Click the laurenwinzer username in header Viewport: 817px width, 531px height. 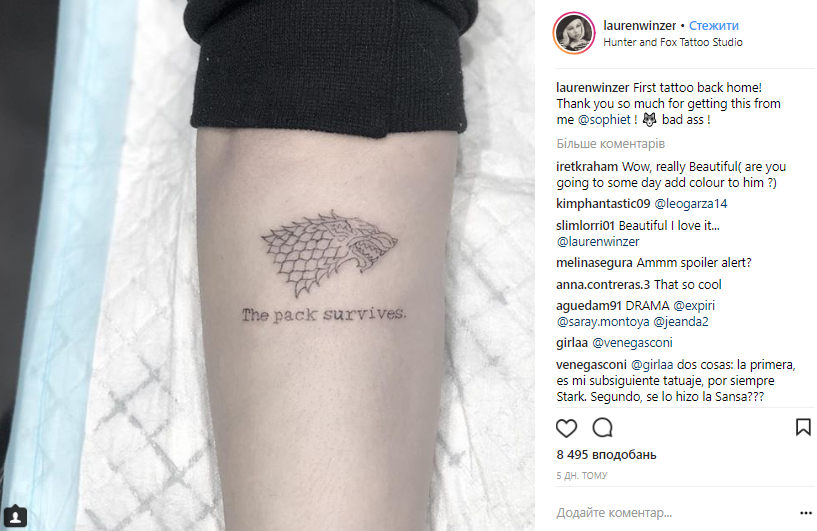[x=639, y=26]
